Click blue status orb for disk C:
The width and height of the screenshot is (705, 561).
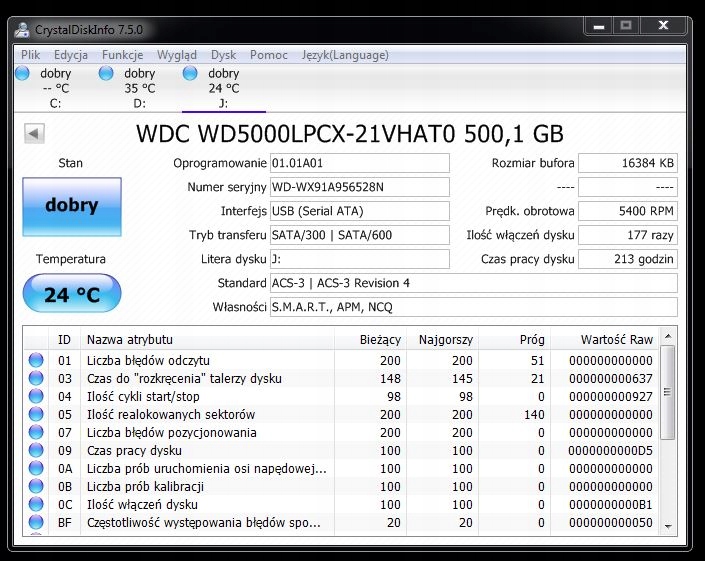[22, 73]
